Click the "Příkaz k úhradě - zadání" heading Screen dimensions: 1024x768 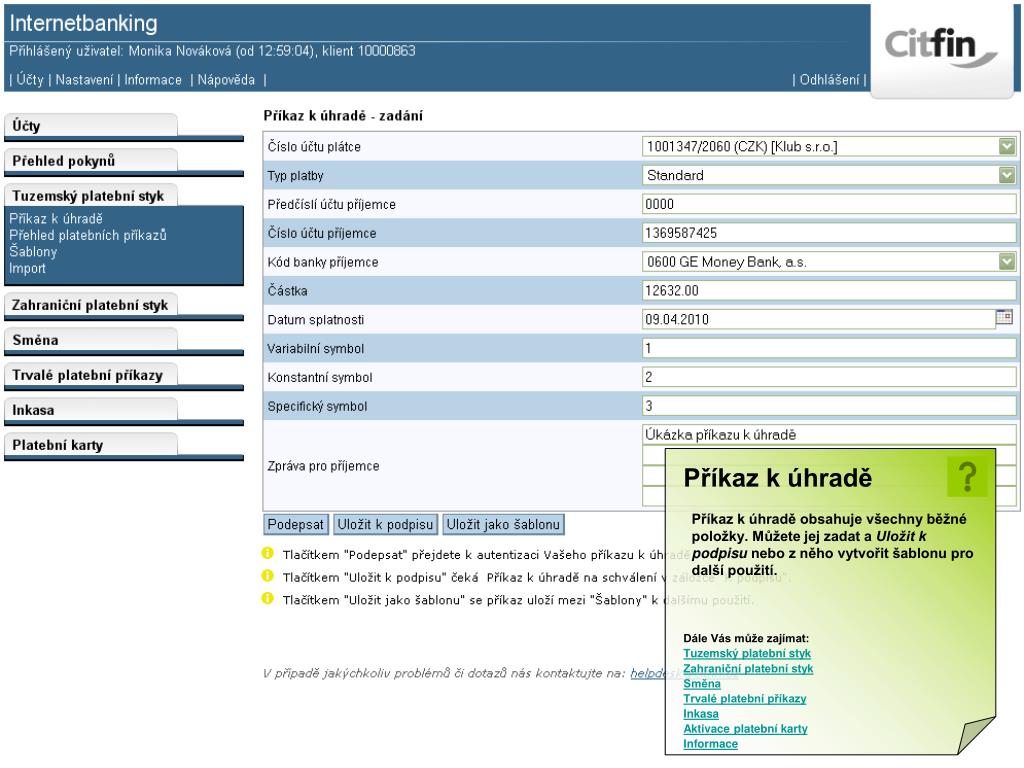[343, 116]
